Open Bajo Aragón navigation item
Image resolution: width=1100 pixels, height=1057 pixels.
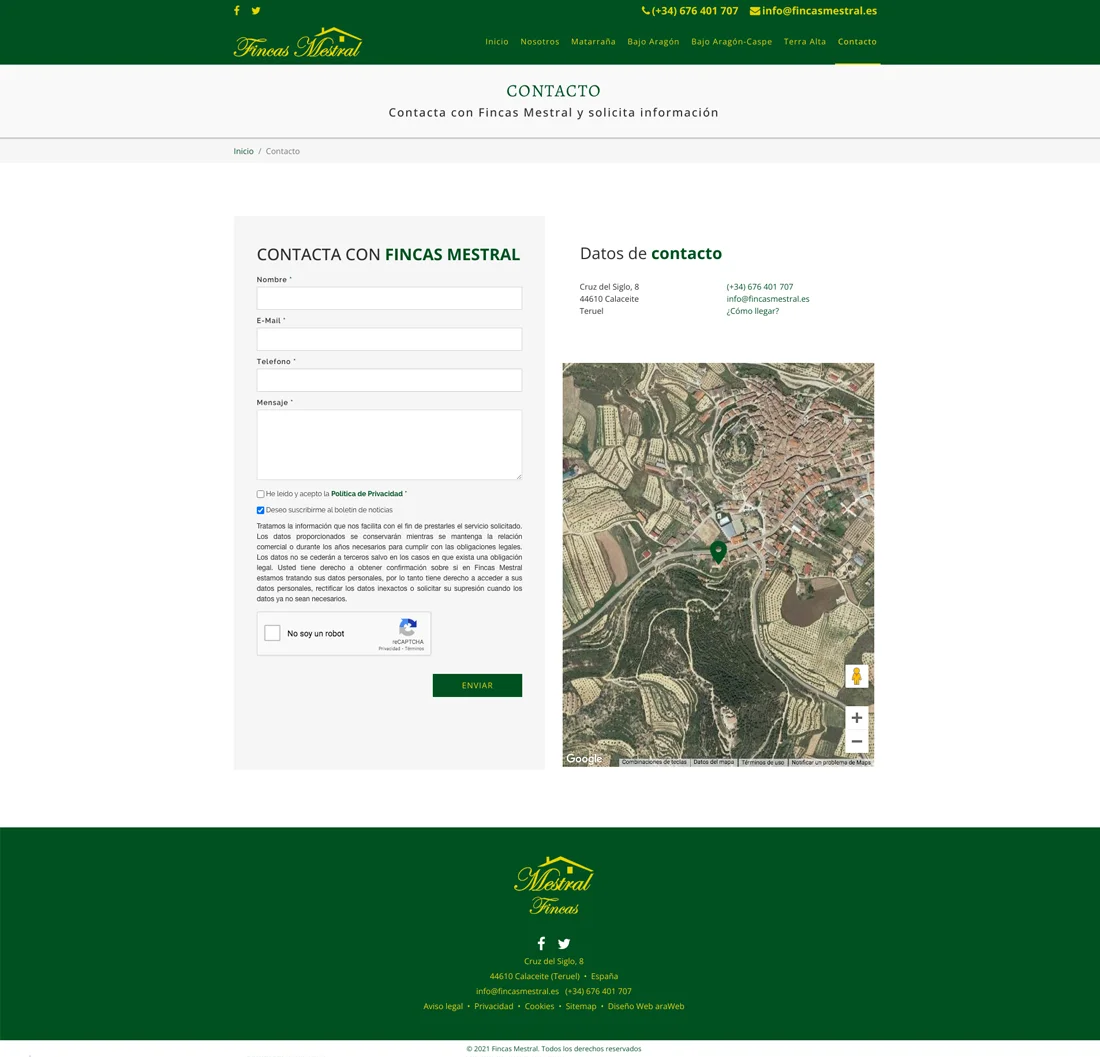point(653,41)
